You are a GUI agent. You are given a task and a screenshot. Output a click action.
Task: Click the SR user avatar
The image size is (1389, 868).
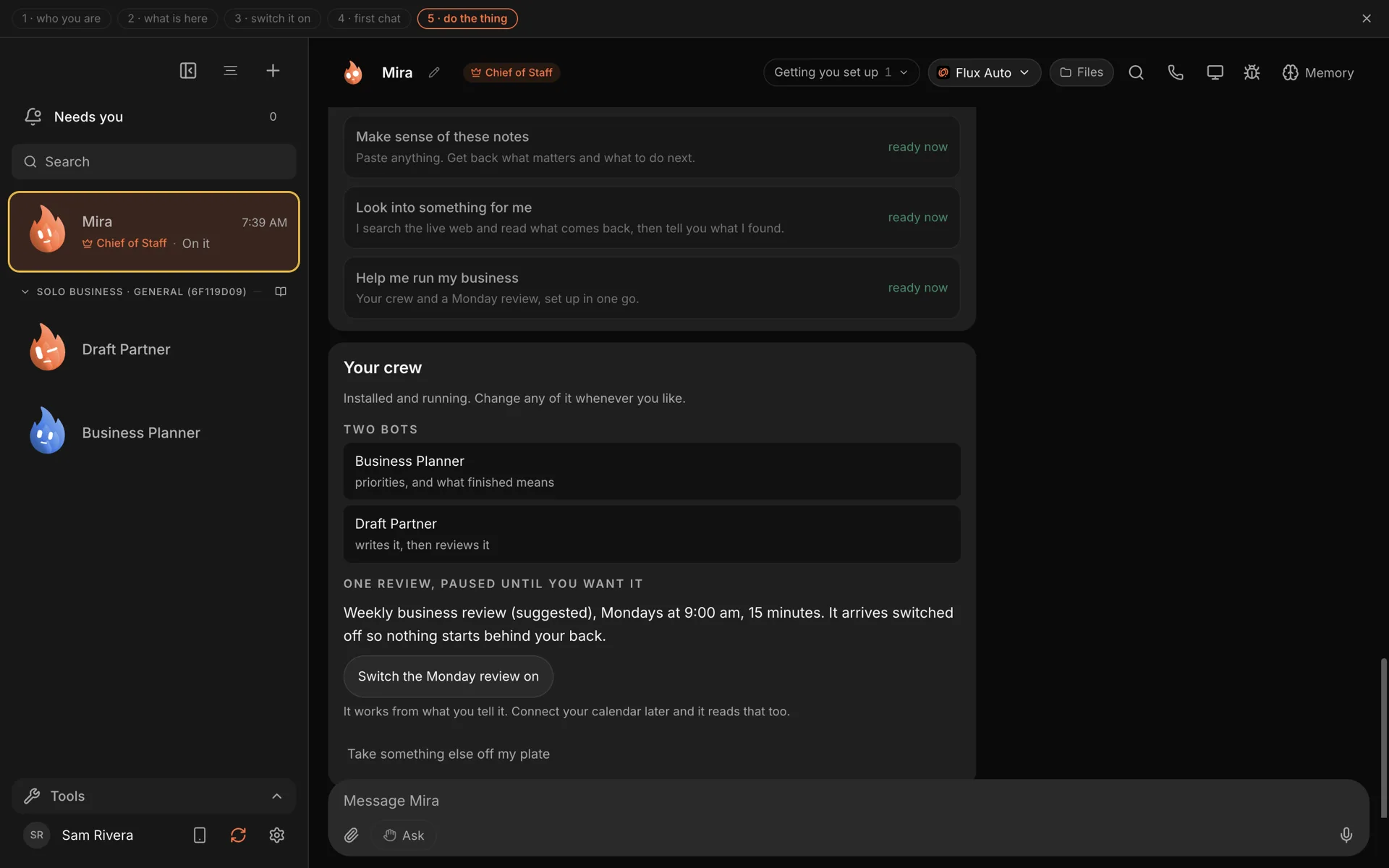coord(37,835)
